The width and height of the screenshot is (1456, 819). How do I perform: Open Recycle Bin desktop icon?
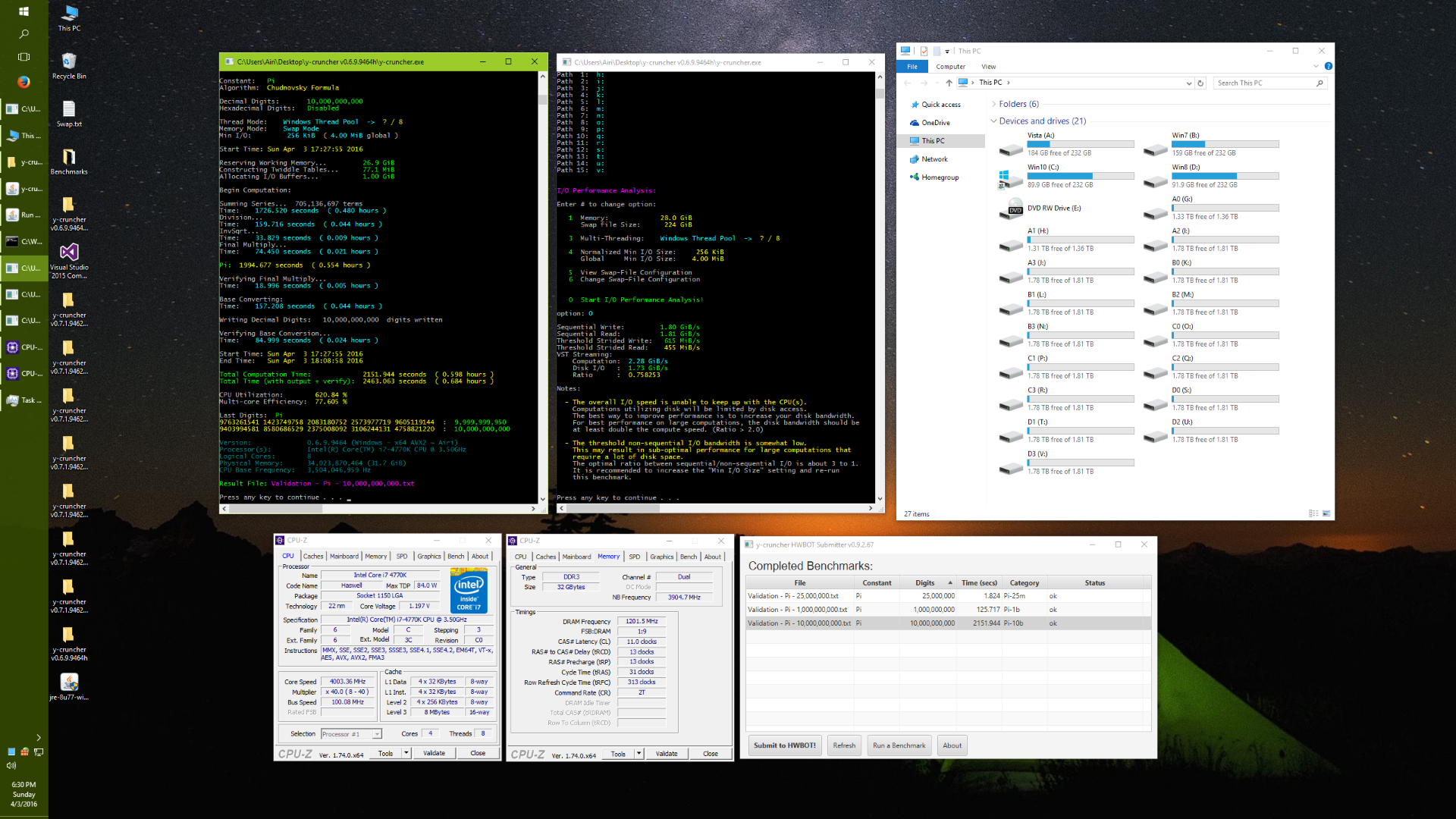[69, 66]
